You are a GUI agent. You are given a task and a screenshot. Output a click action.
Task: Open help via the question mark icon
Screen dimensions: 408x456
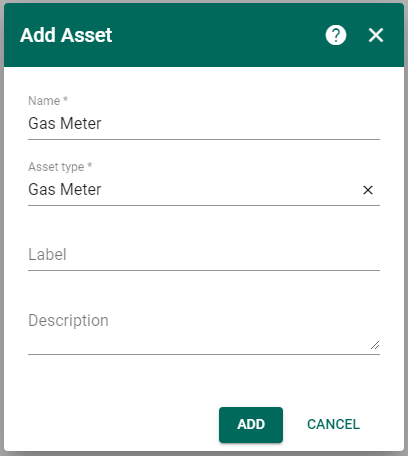pos(336,35)
